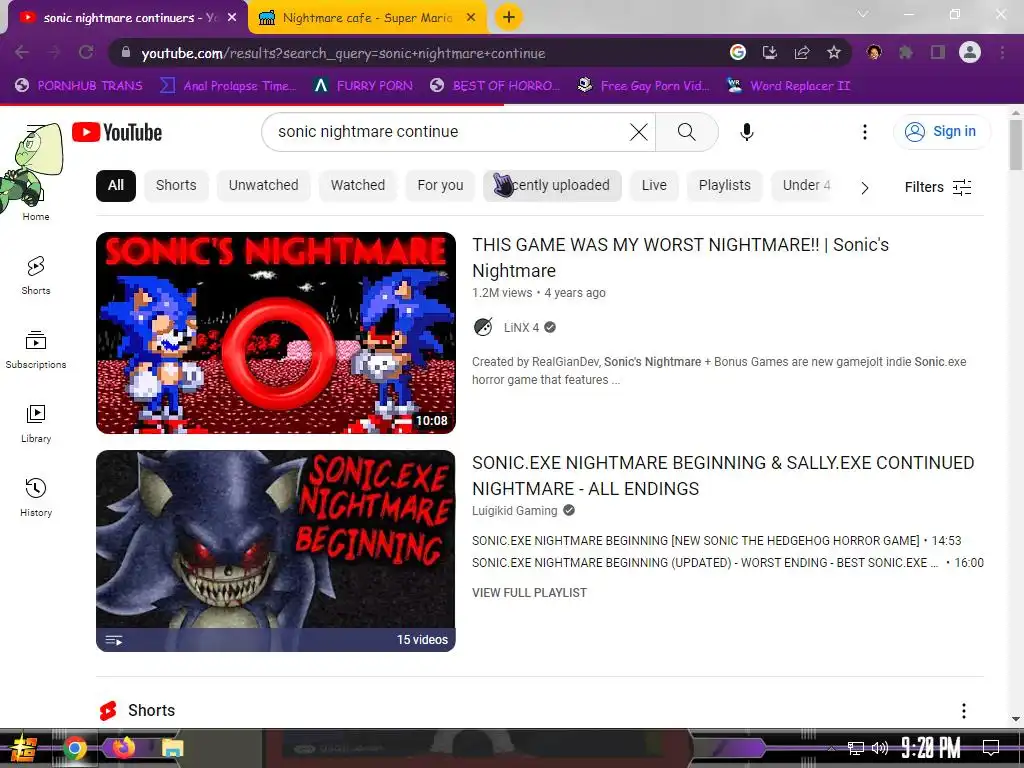Open the Filters panel
1024x768 pixels.
(938, 187)
